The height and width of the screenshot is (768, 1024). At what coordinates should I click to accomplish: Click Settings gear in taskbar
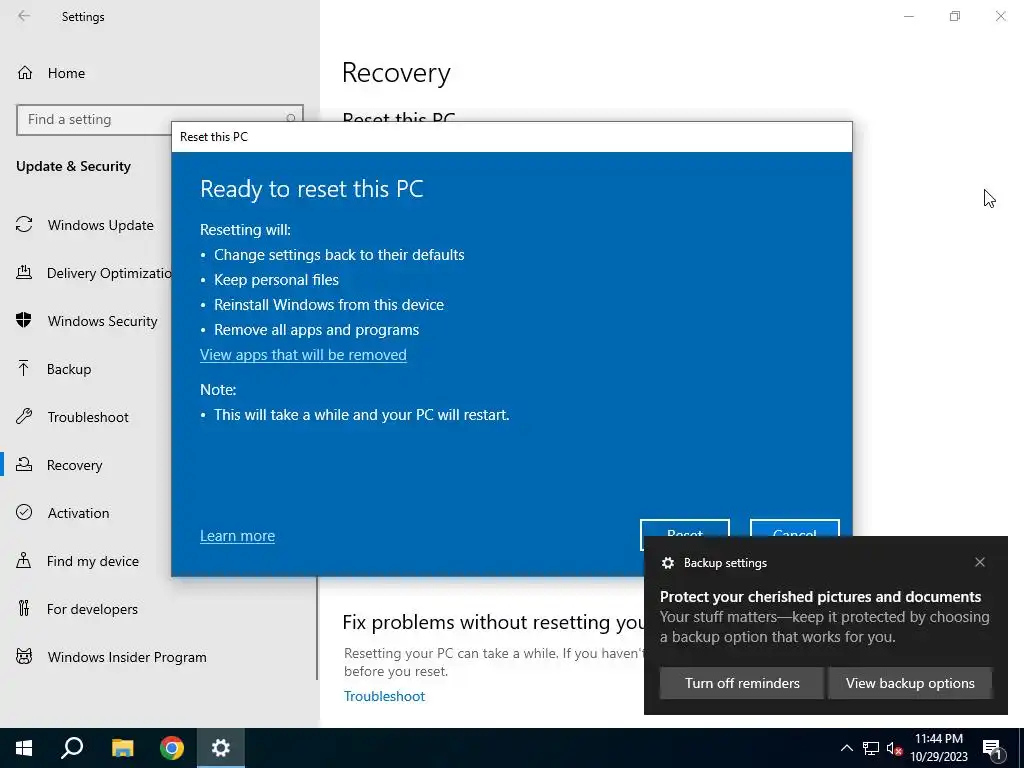pos(221,748)
